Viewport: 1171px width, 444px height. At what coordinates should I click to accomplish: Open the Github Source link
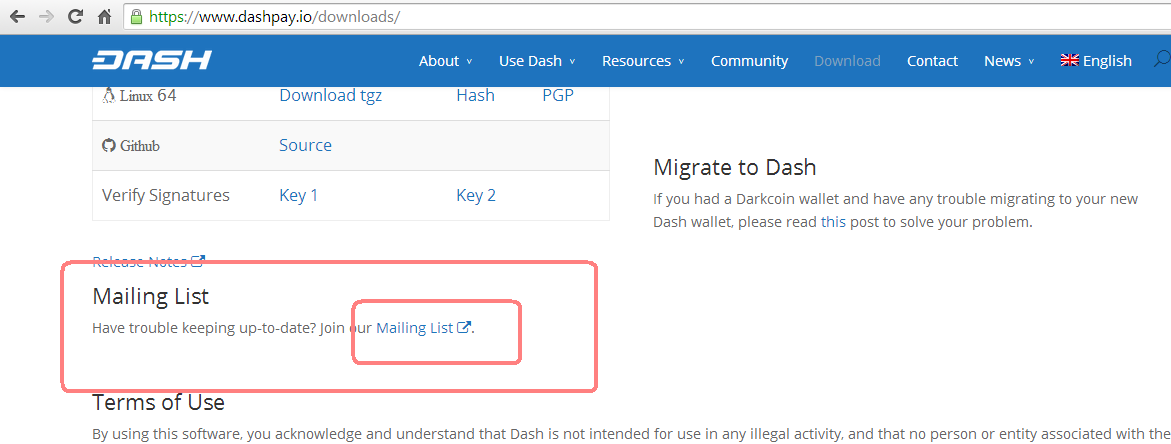305,146
